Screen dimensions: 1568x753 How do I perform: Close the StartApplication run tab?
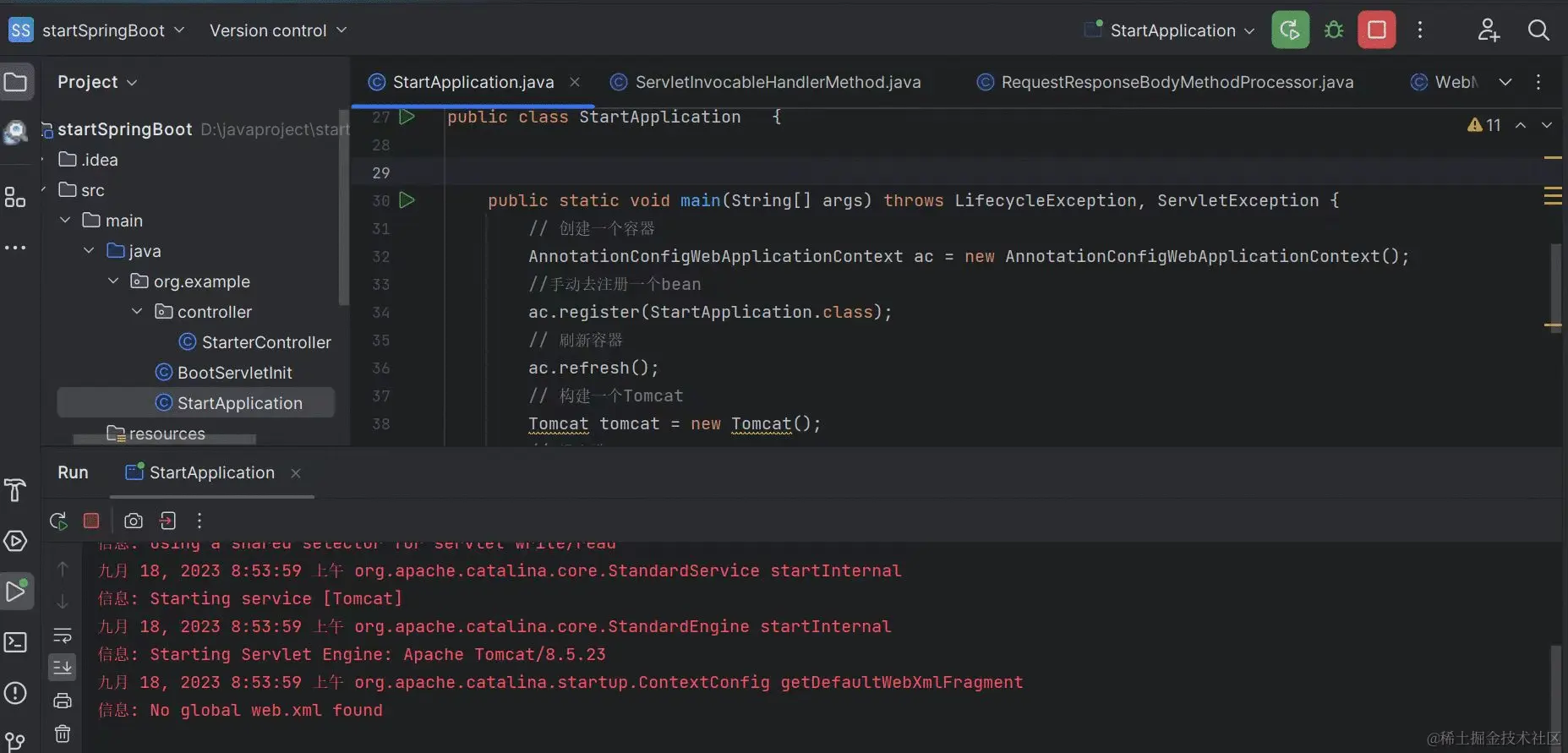point(296,473)
